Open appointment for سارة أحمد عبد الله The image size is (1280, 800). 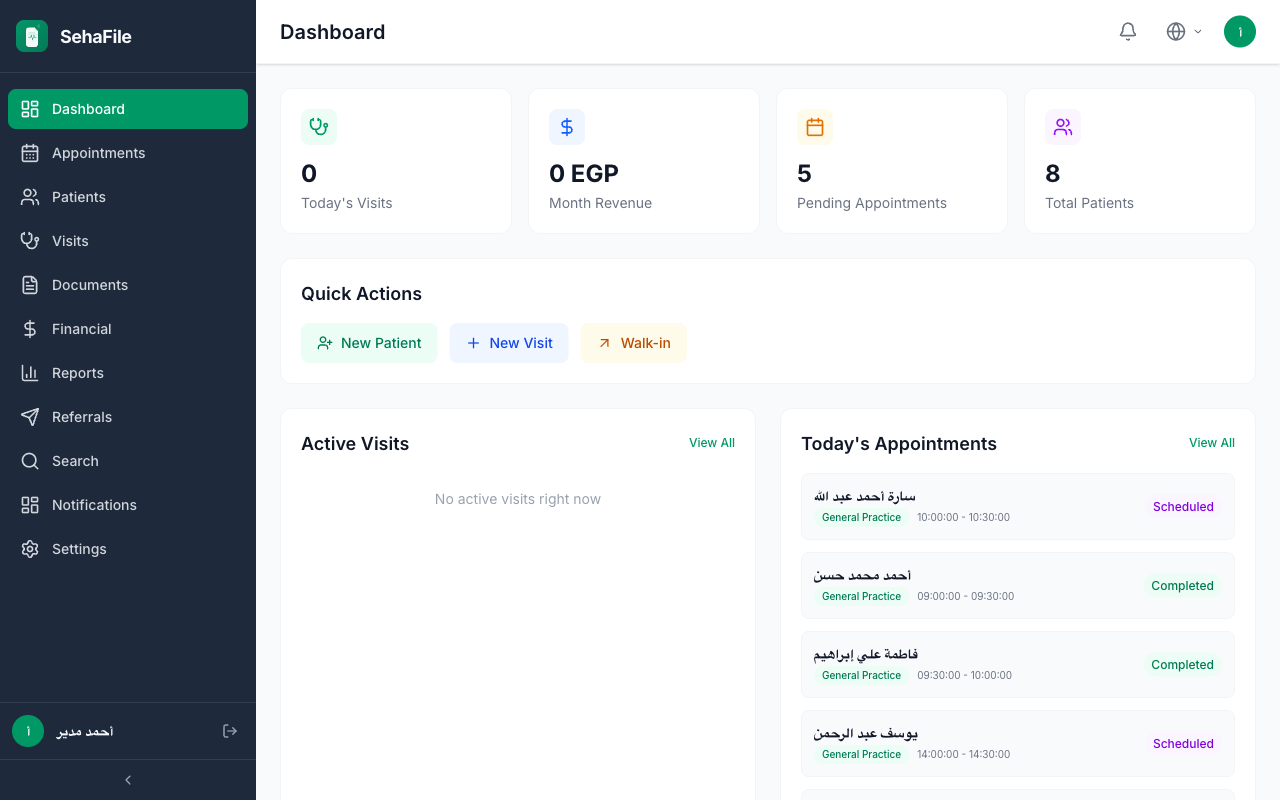1018,507
